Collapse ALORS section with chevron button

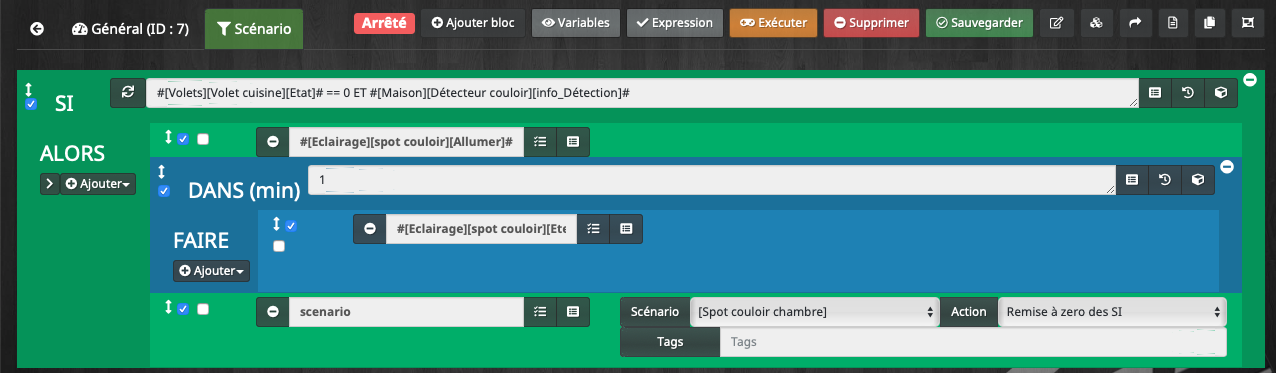[50, 184]
